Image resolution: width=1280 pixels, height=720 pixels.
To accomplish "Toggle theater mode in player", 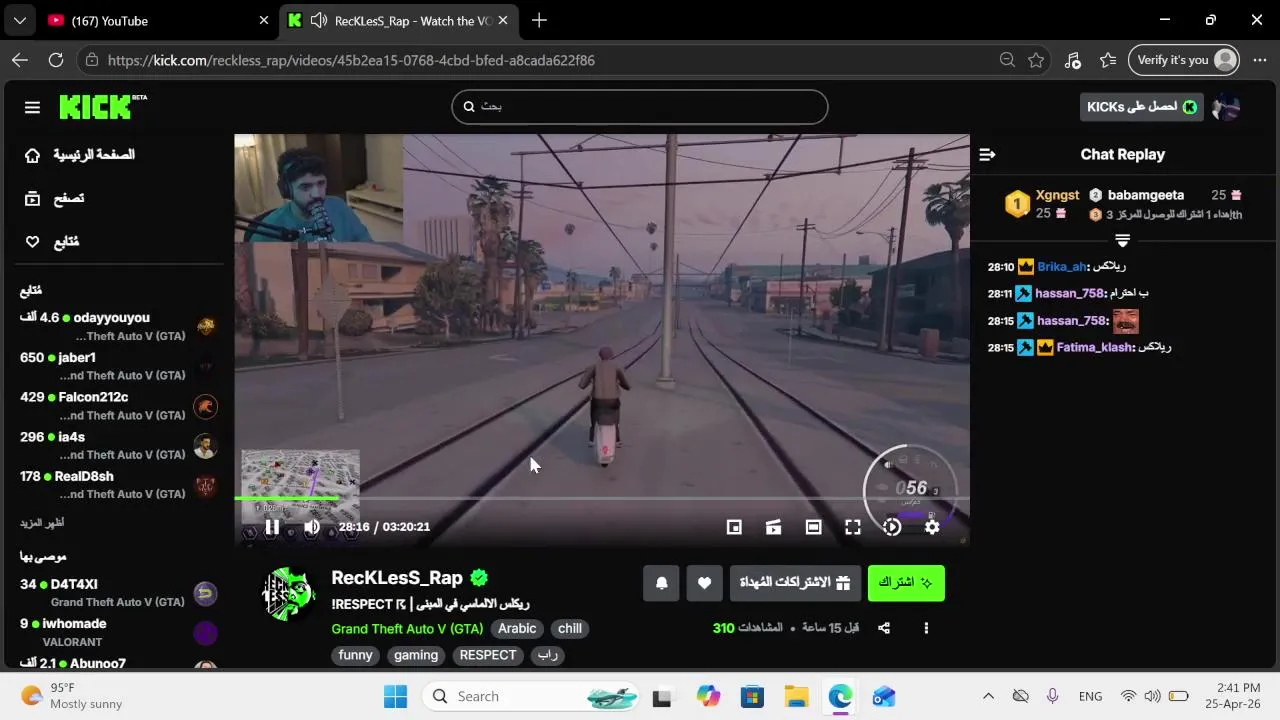I will click(813, 527).
